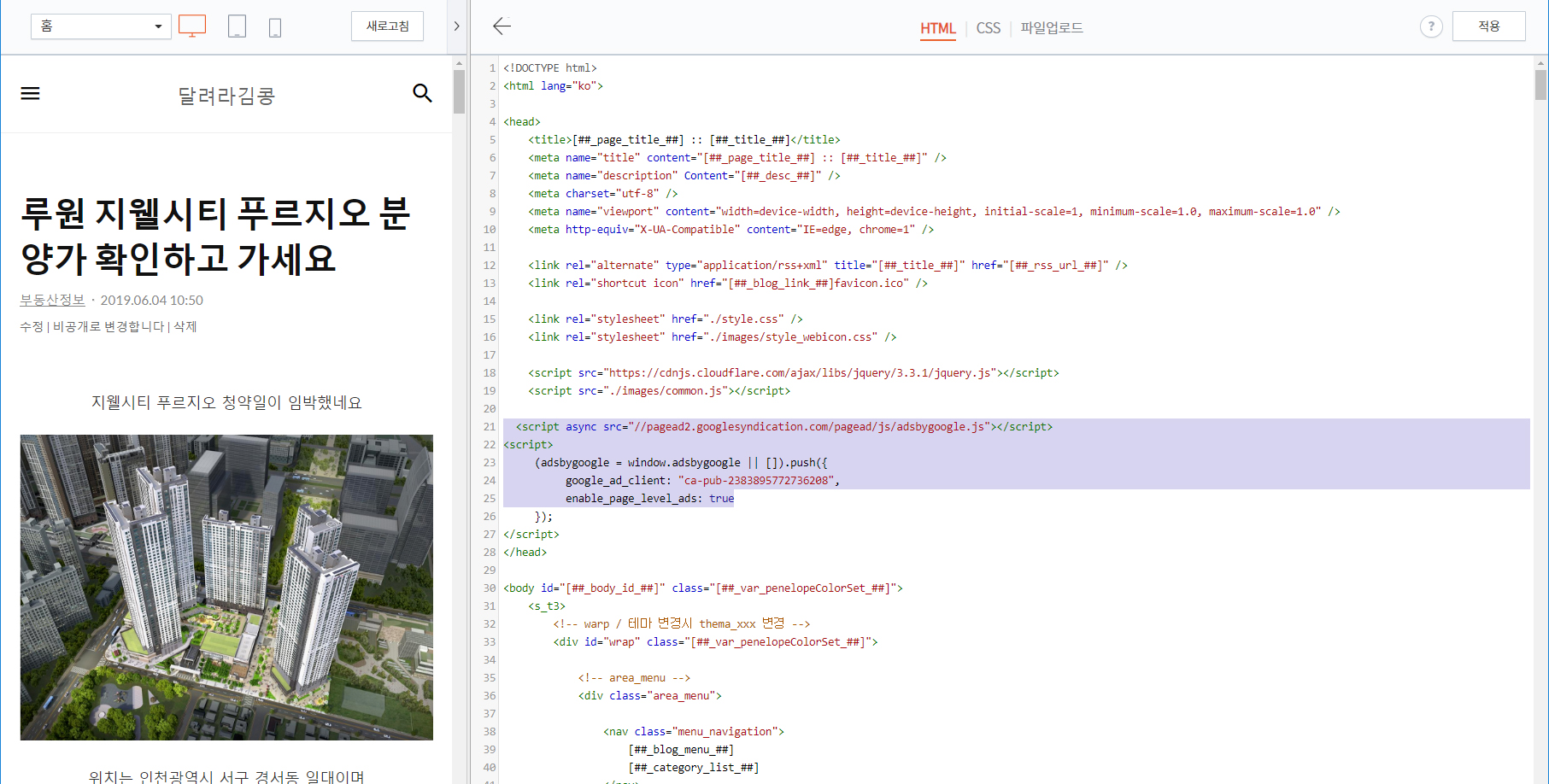The image size is (1549, 784).
Task: Click the shortcut icon favicon line
Action: 727,283
